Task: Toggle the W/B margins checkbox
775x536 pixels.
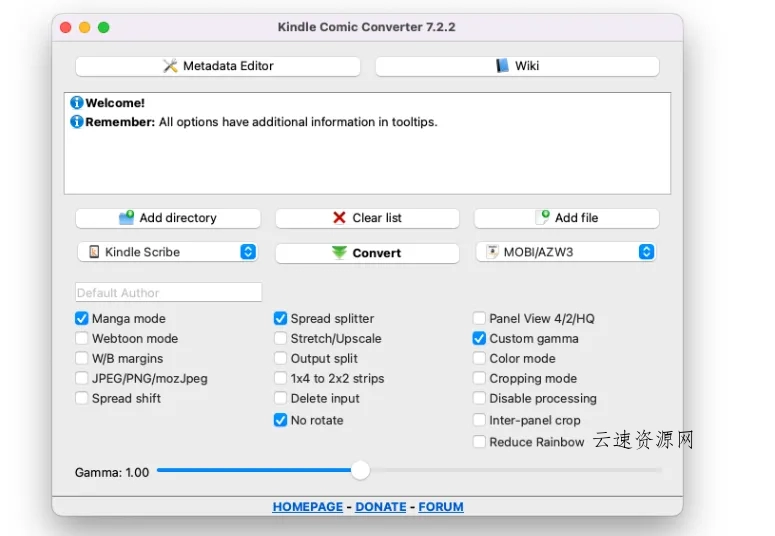Action: point(82,358)
